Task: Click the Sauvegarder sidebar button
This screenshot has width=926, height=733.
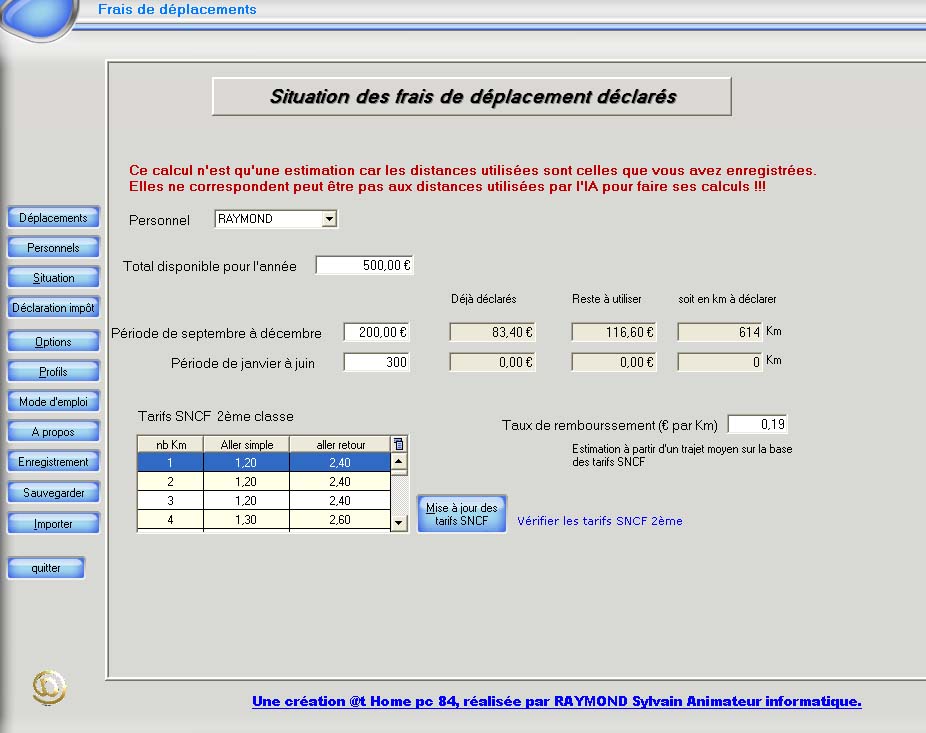Action: [53, 493]
